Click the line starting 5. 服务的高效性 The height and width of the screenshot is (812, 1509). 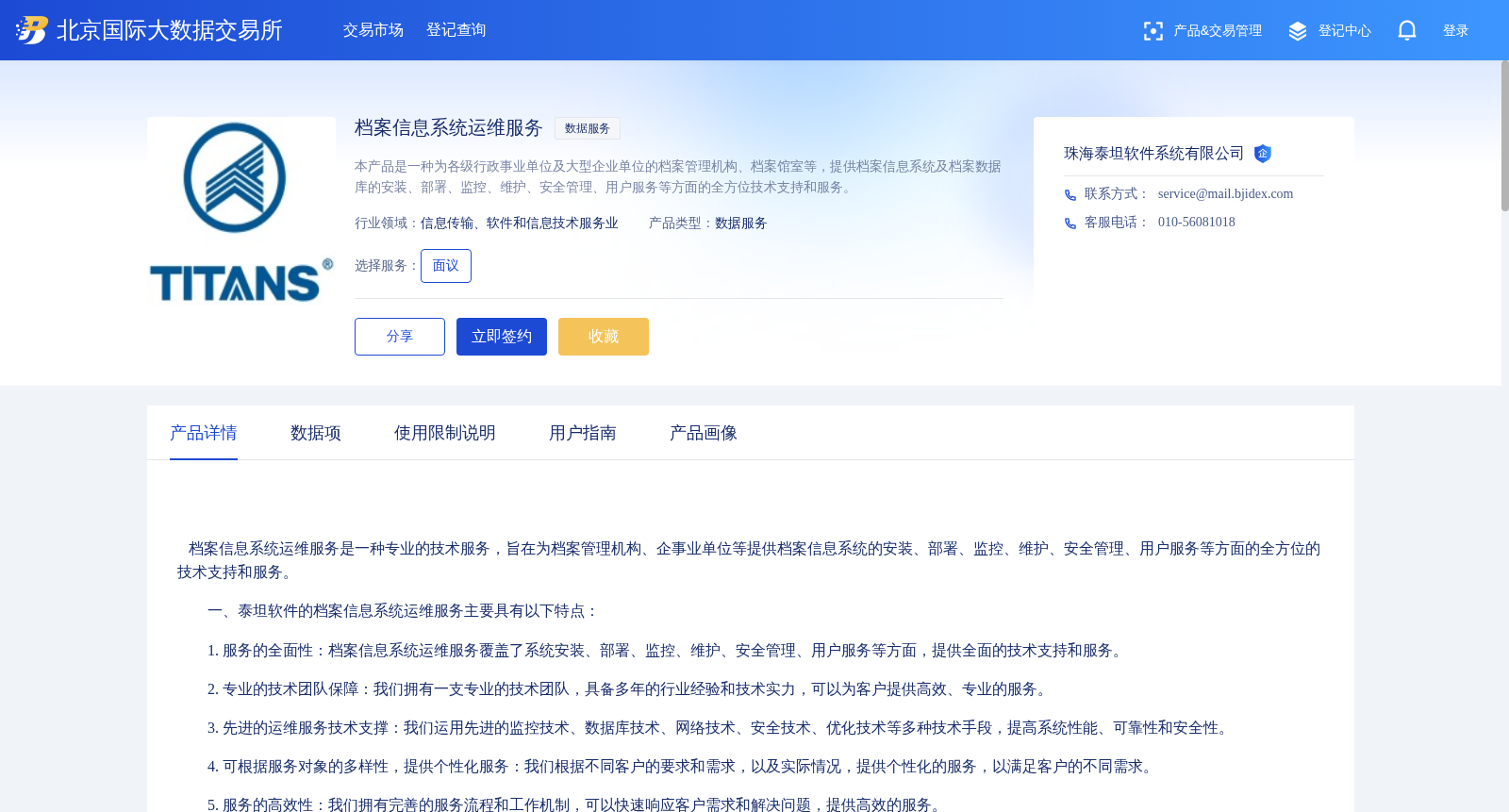[577, 805]
